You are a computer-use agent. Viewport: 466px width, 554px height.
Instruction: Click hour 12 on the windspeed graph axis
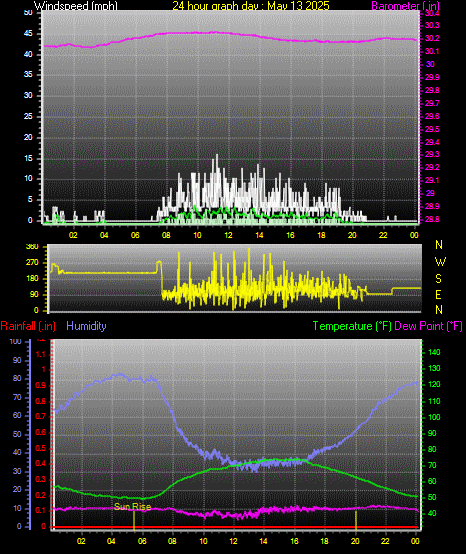click(228, 235)
